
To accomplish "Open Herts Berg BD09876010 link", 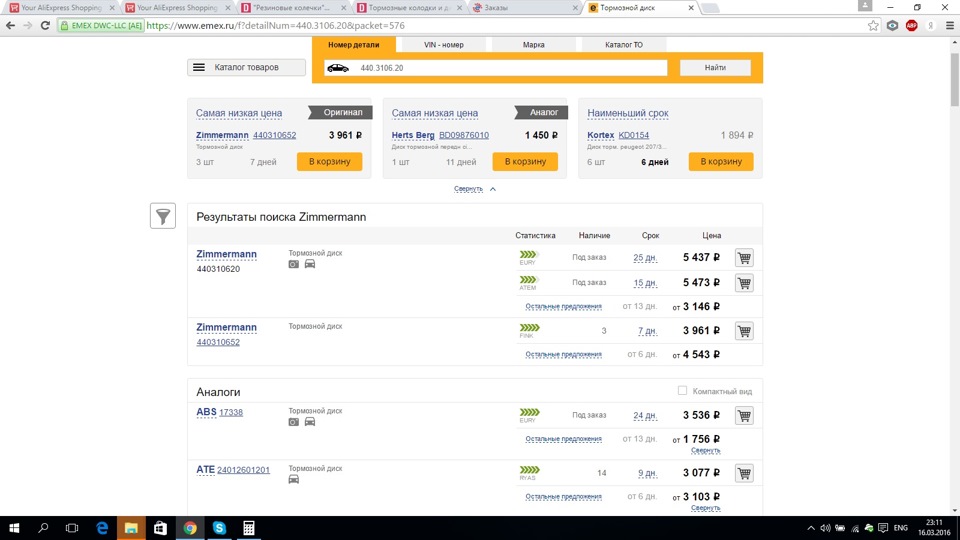I will click(463, 135).
